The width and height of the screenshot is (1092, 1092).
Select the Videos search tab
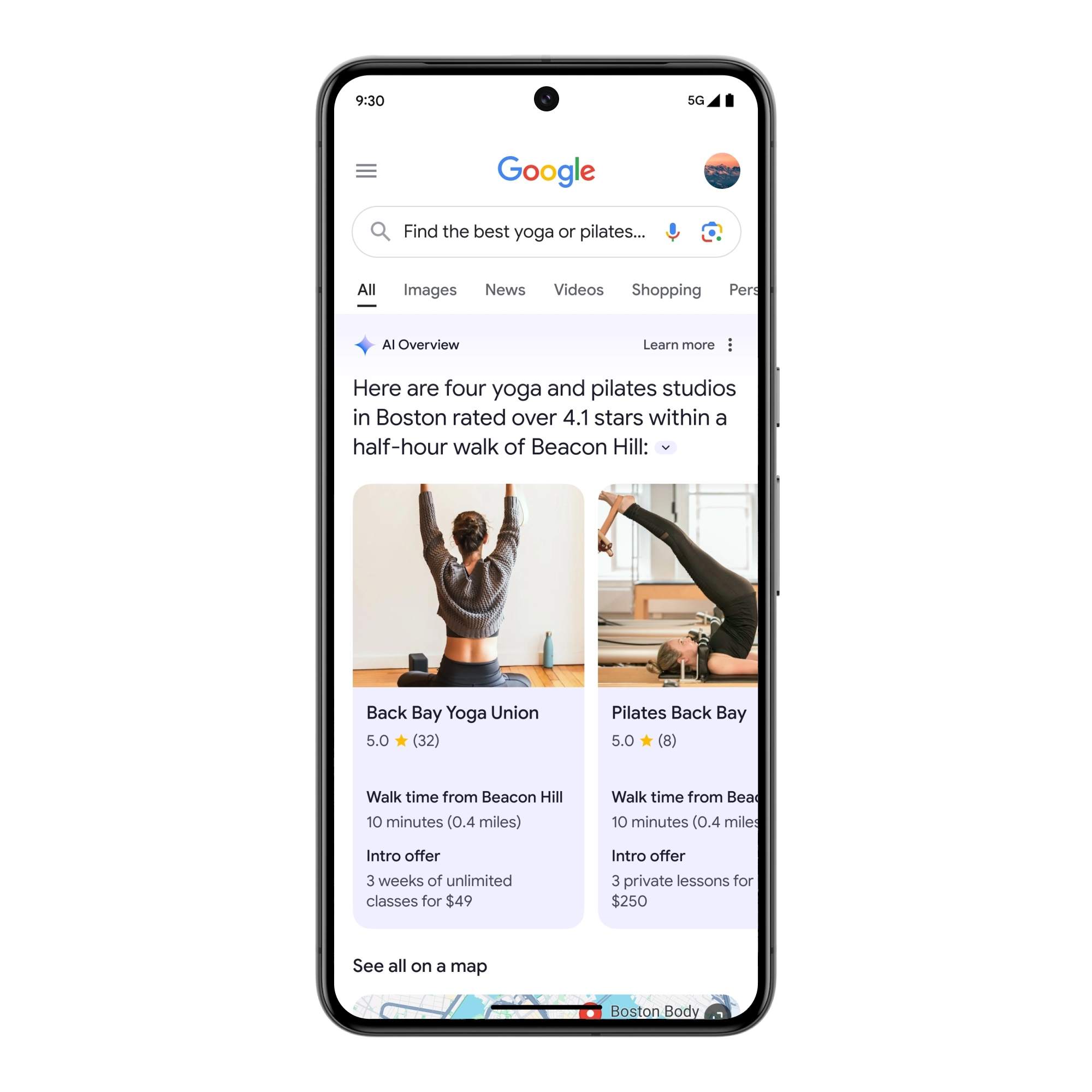(x=578, y=290)
